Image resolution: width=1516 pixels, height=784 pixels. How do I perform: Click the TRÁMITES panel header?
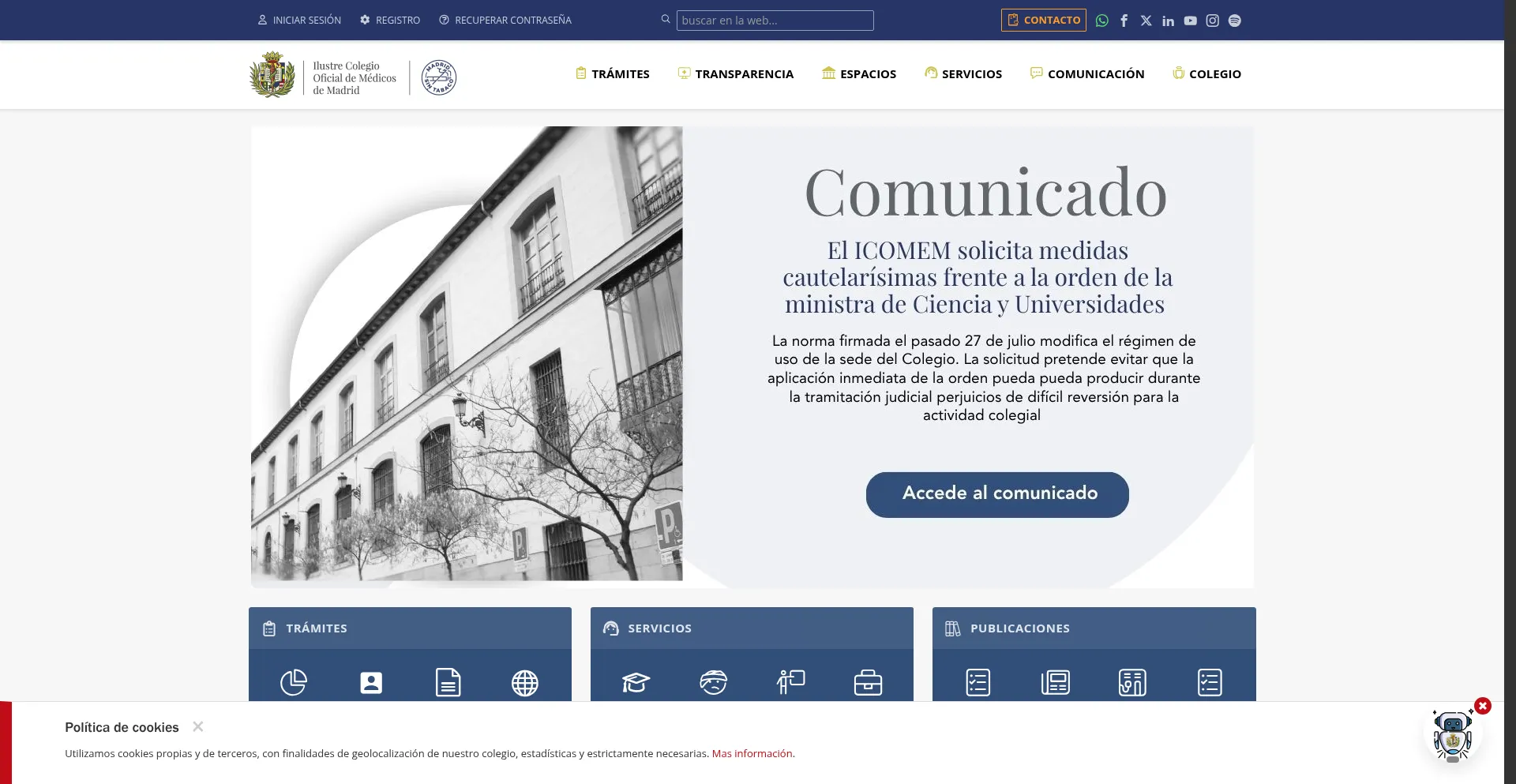coord(410,628)
